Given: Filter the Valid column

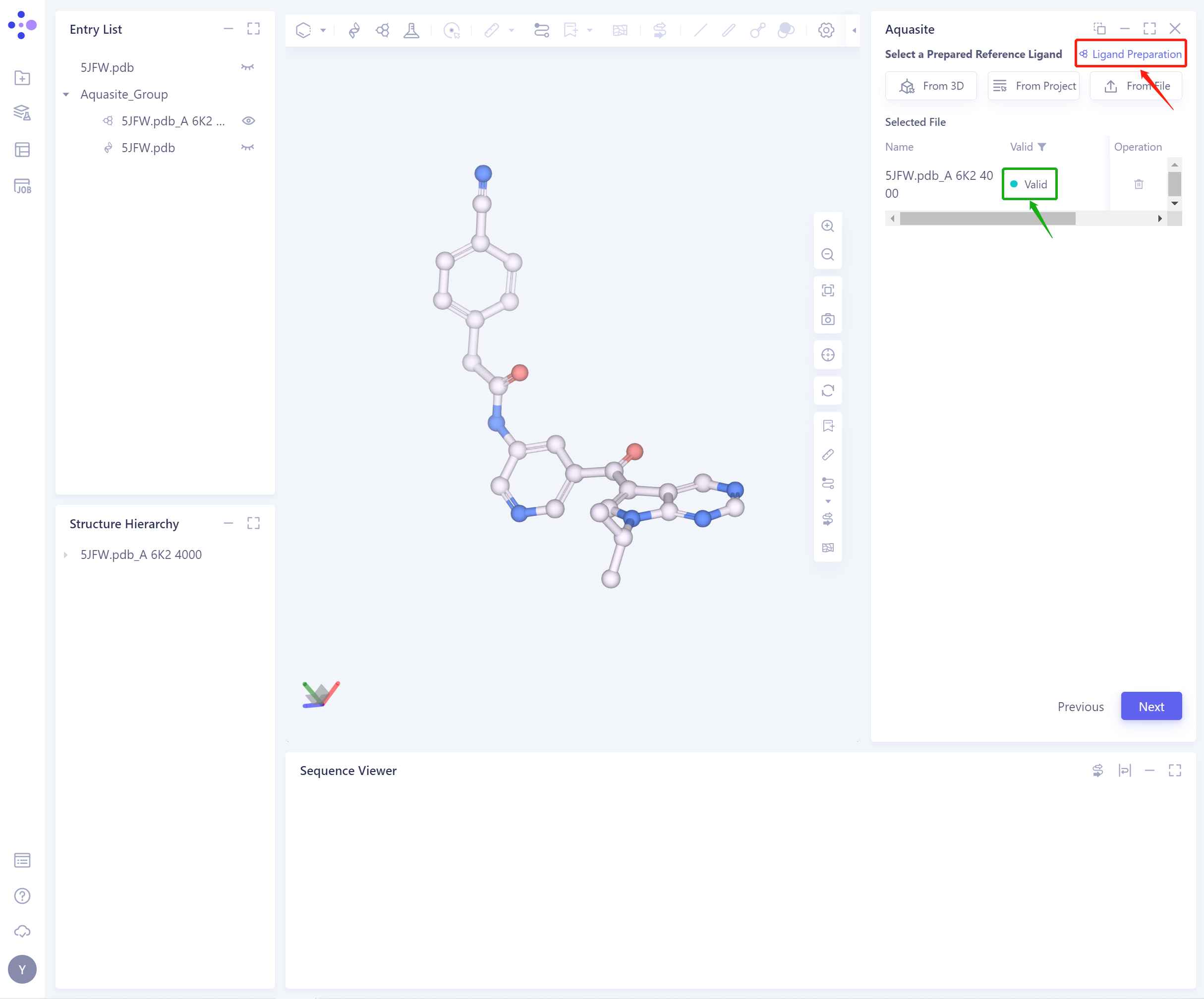Looking at the screenshot, I should pyautogui.click(x=1043, y=146).
